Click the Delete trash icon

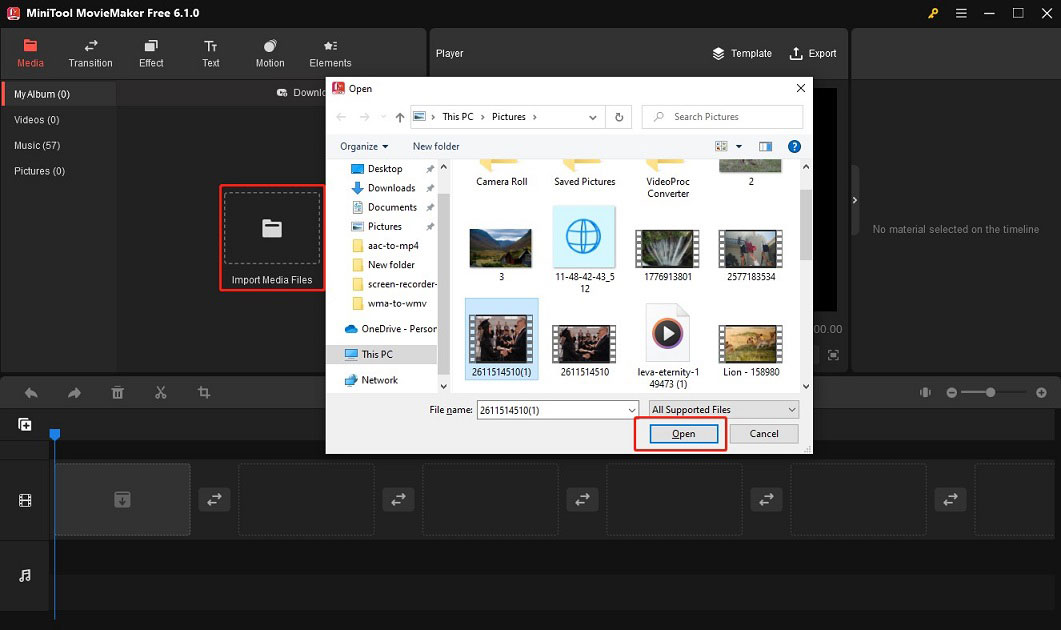coord(117,392)
